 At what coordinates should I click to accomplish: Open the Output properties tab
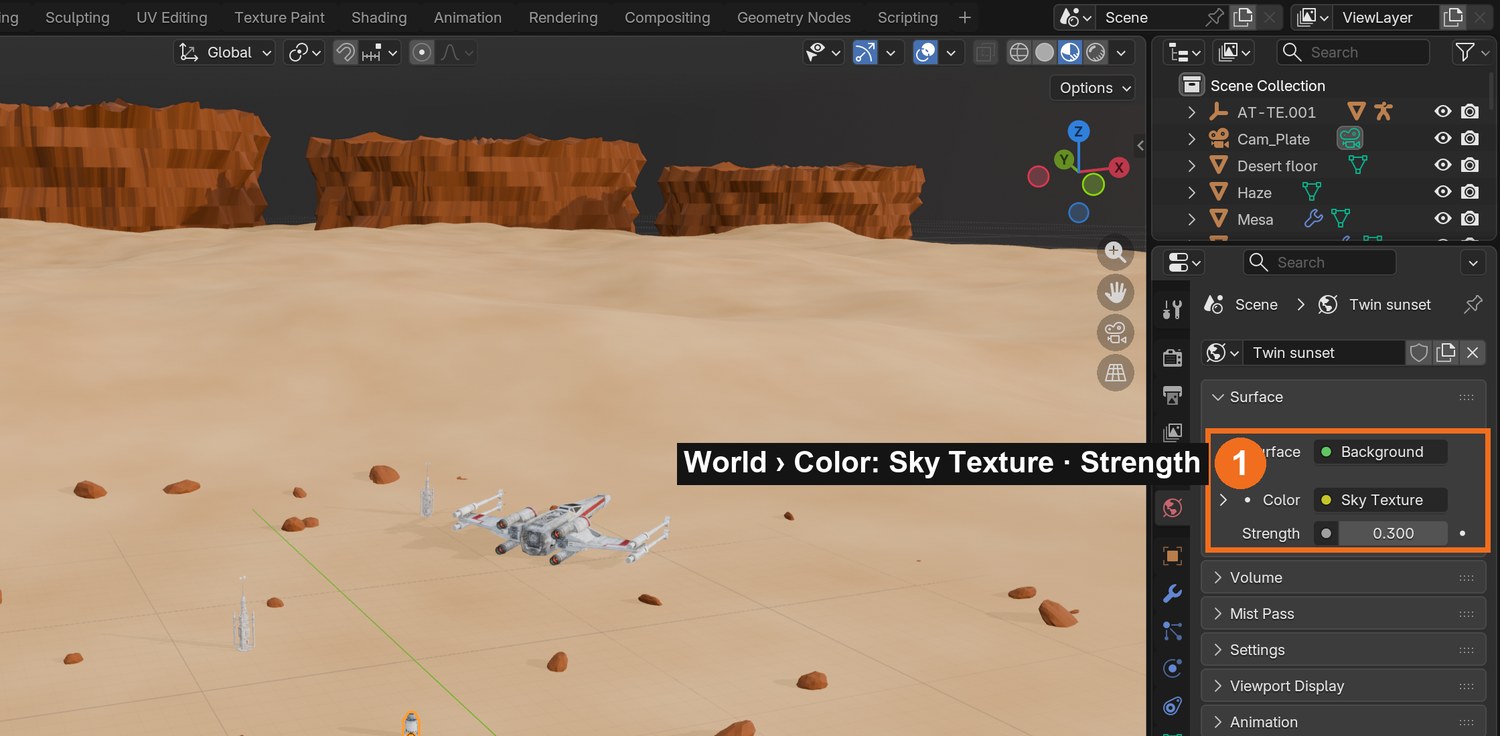click(1172, 395)
